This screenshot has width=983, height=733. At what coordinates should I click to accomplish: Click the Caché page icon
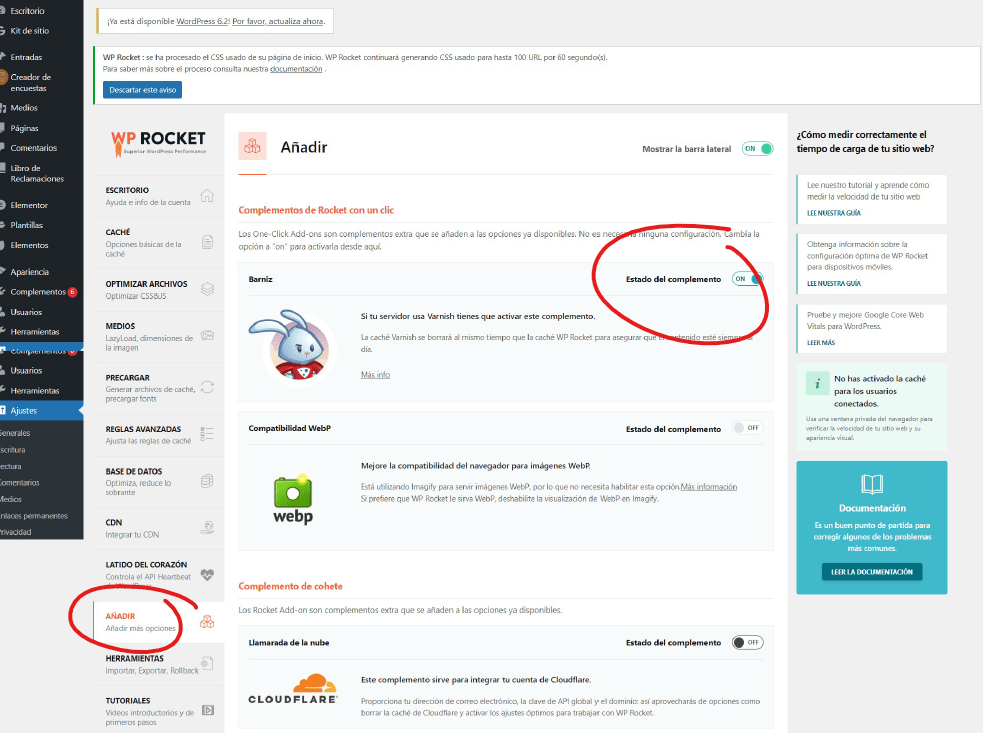[x=208, y=242]
